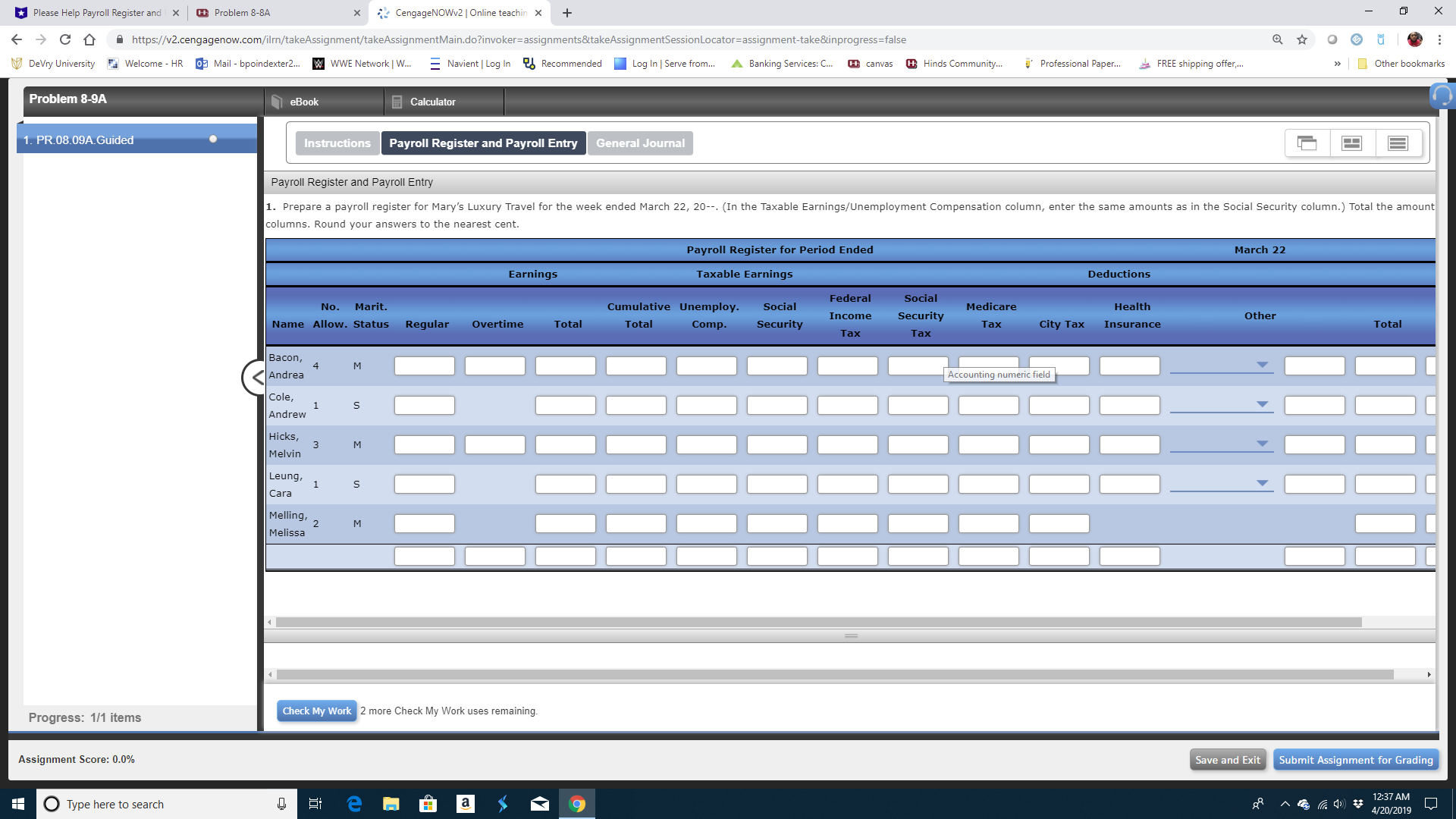Viewport: 1456px width, 819px height.
Task: Bookmark this page with the star icon
Action: pos(1302,39)
